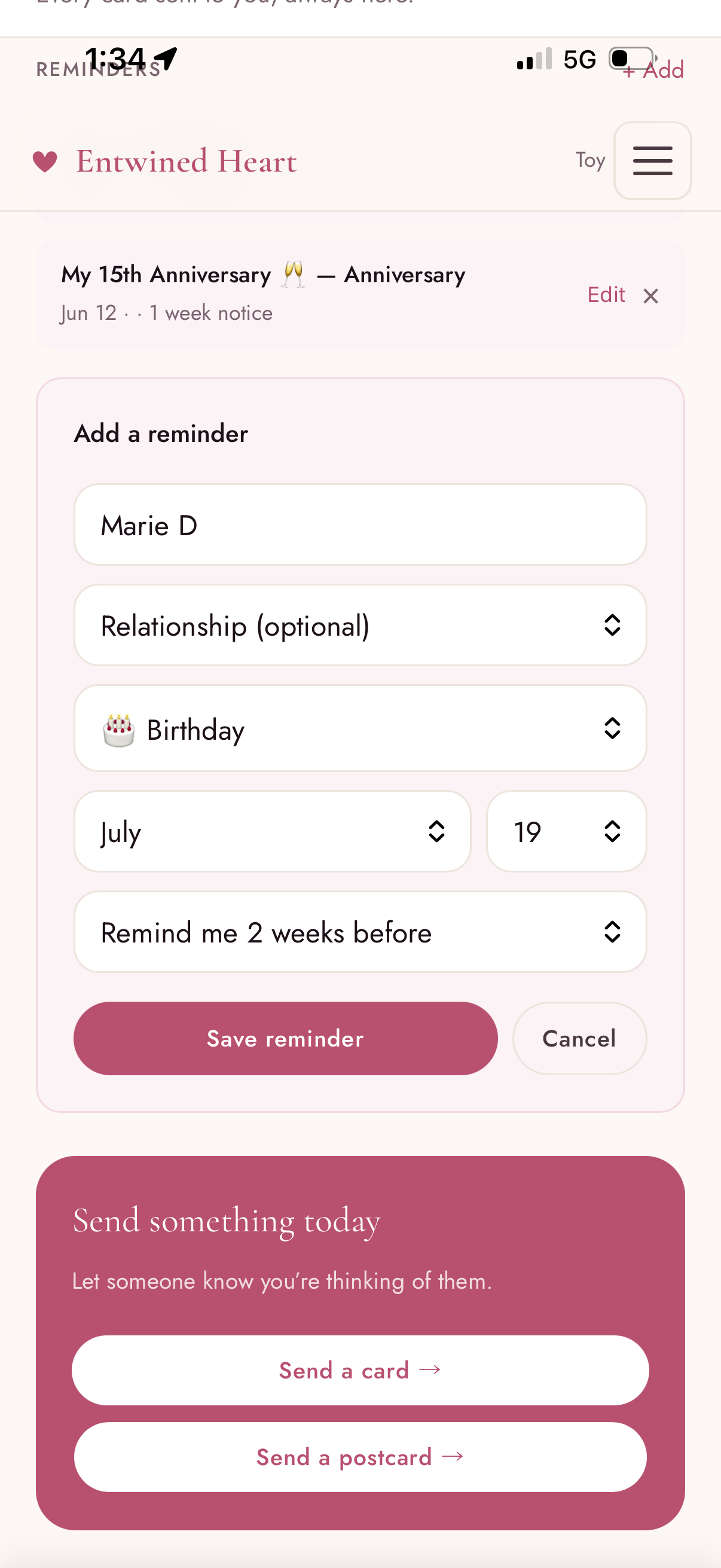Screen dimensions: 721x1568
Task: Delete the 15th Anniversary reminder with X
Action: click(x=651, y=296)
